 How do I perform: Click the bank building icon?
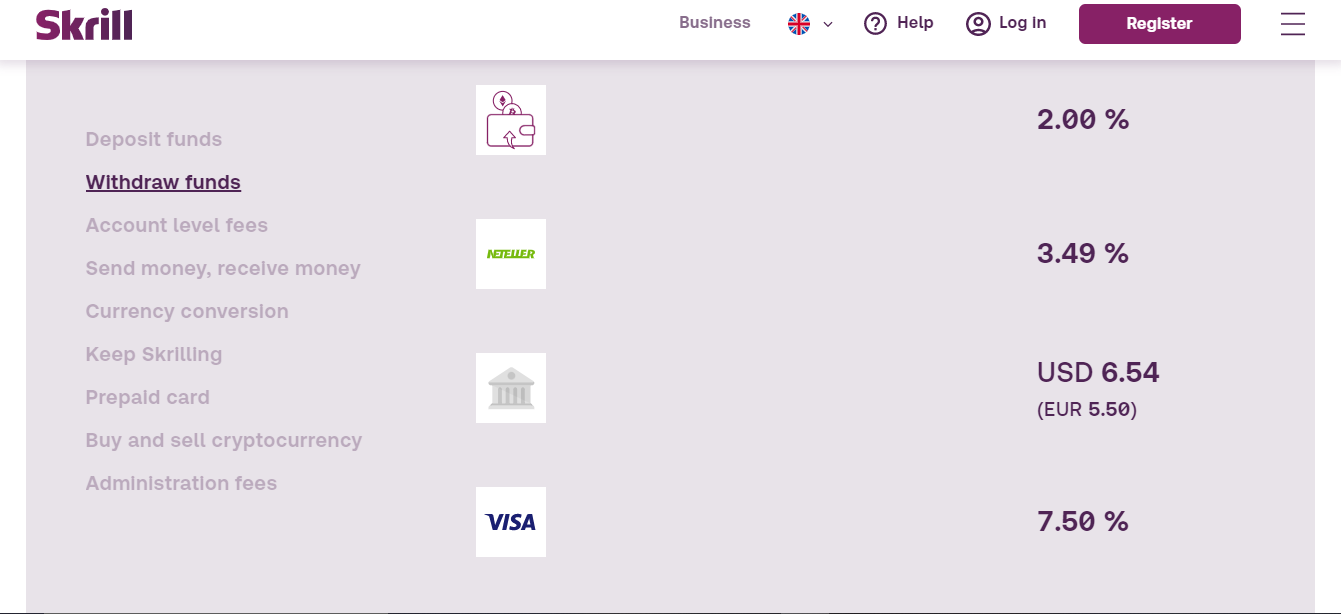point(511,388)
